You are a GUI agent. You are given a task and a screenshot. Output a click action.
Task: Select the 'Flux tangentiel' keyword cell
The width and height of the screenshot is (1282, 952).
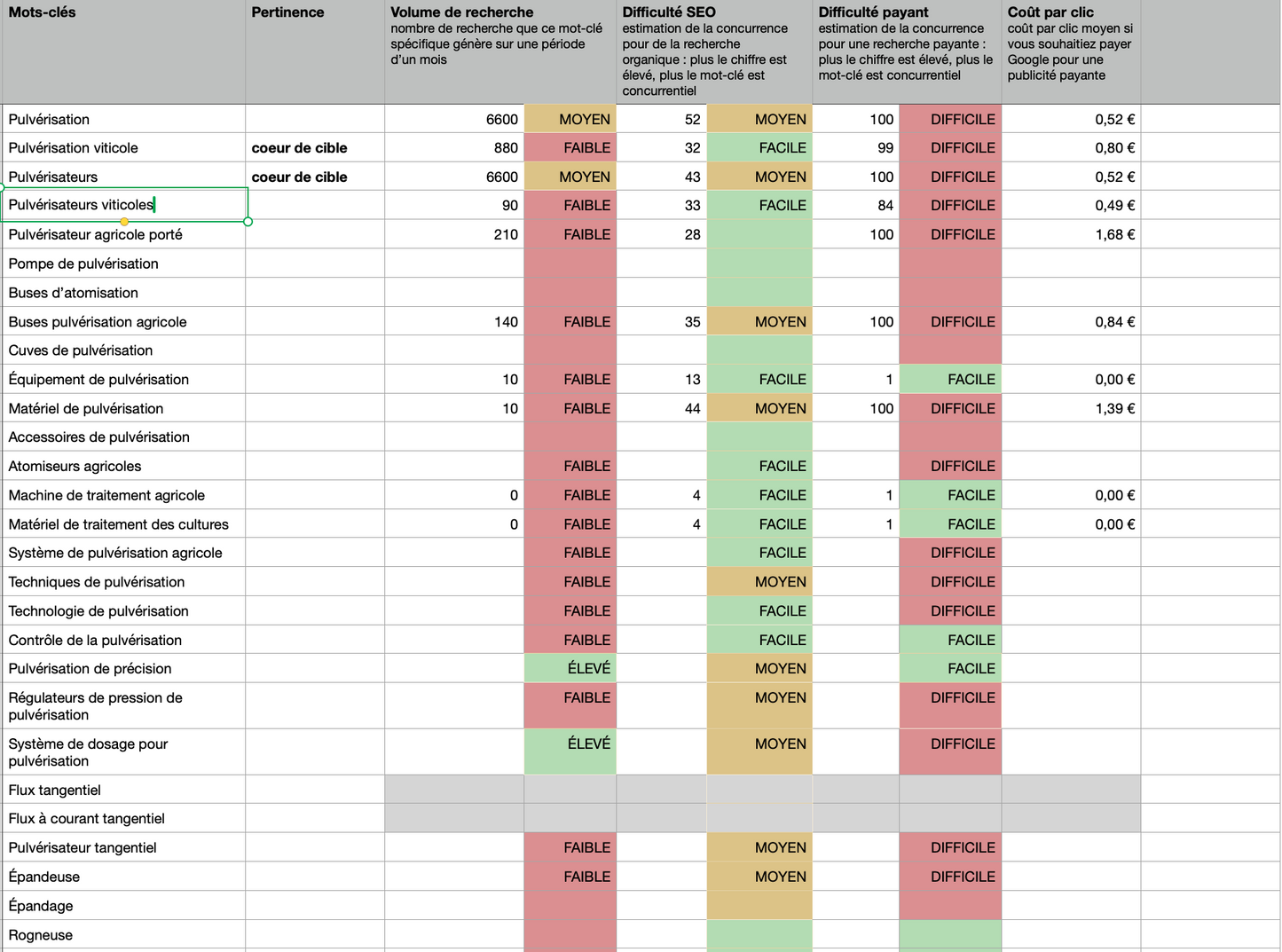[x=123, y=790]
